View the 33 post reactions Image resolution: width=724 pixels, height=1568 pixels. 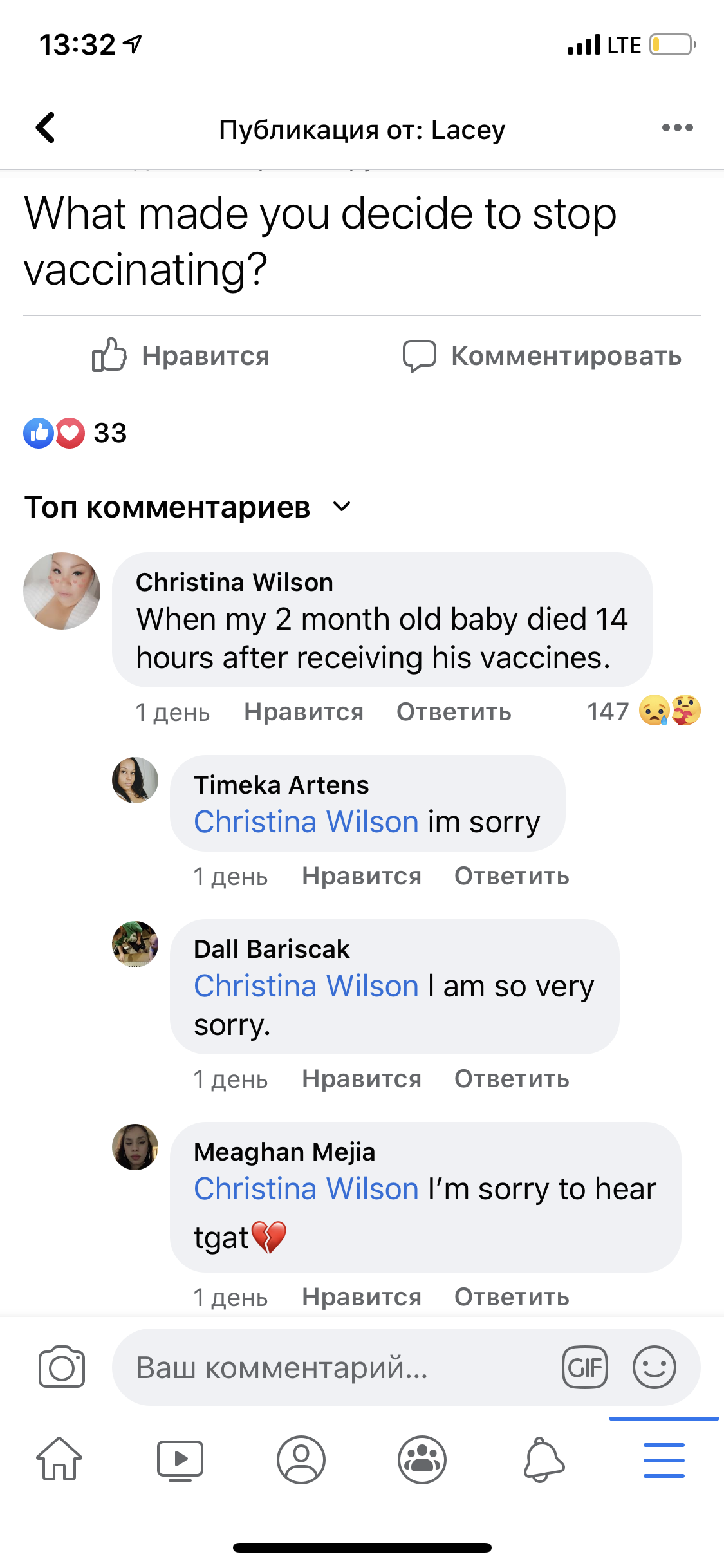pos(75,433)
